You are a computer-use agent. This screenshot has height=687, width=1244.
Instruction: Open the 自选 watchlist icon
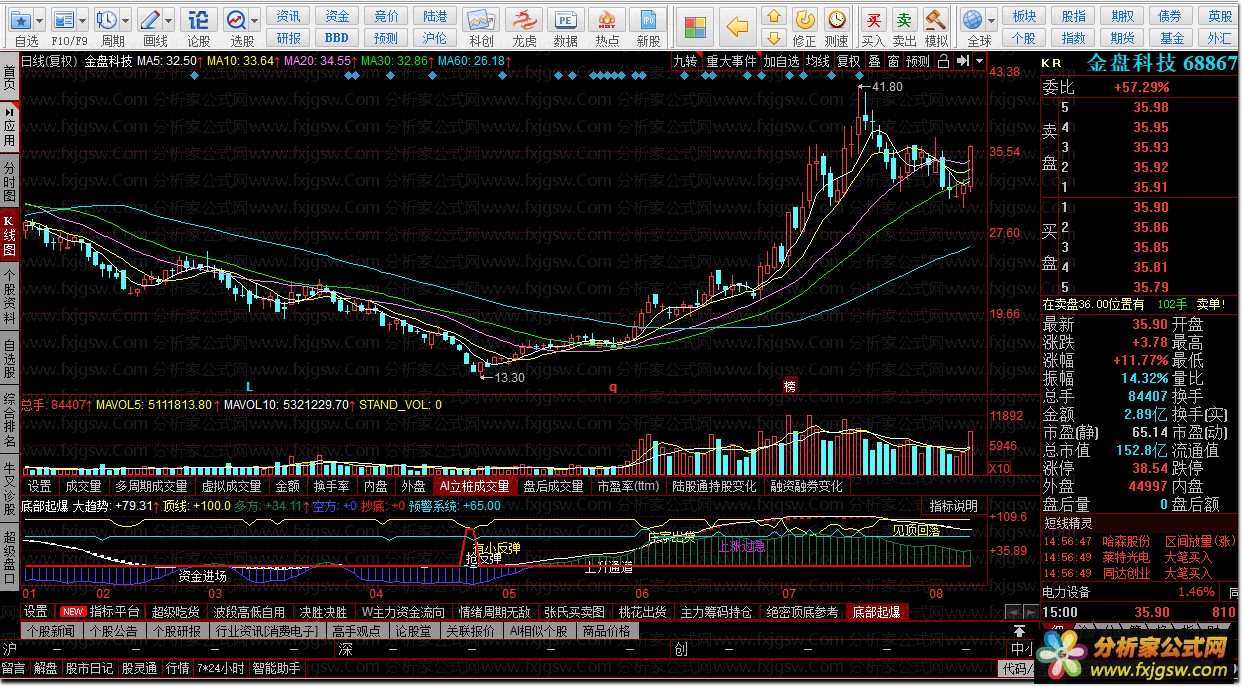[22, 20]
